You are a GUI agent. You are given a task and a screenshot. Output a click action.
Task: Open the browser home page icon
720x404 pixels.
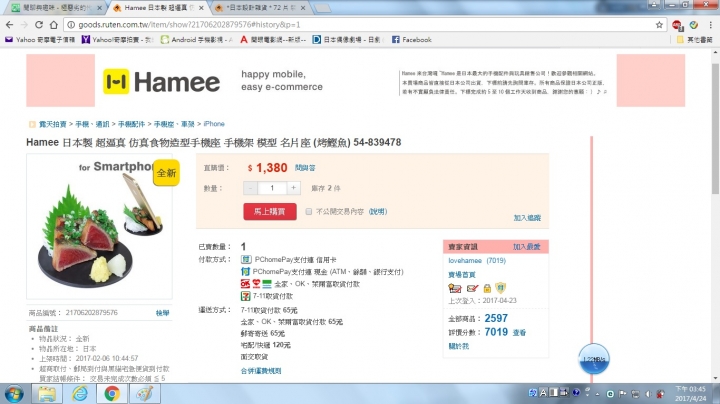click(54, 25)
